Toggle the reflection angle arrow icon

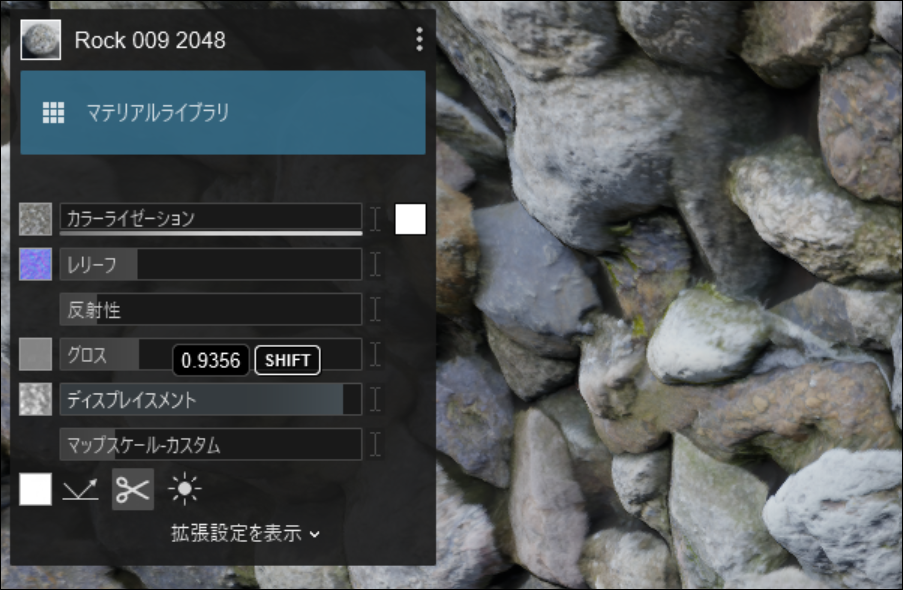[81, 489]
